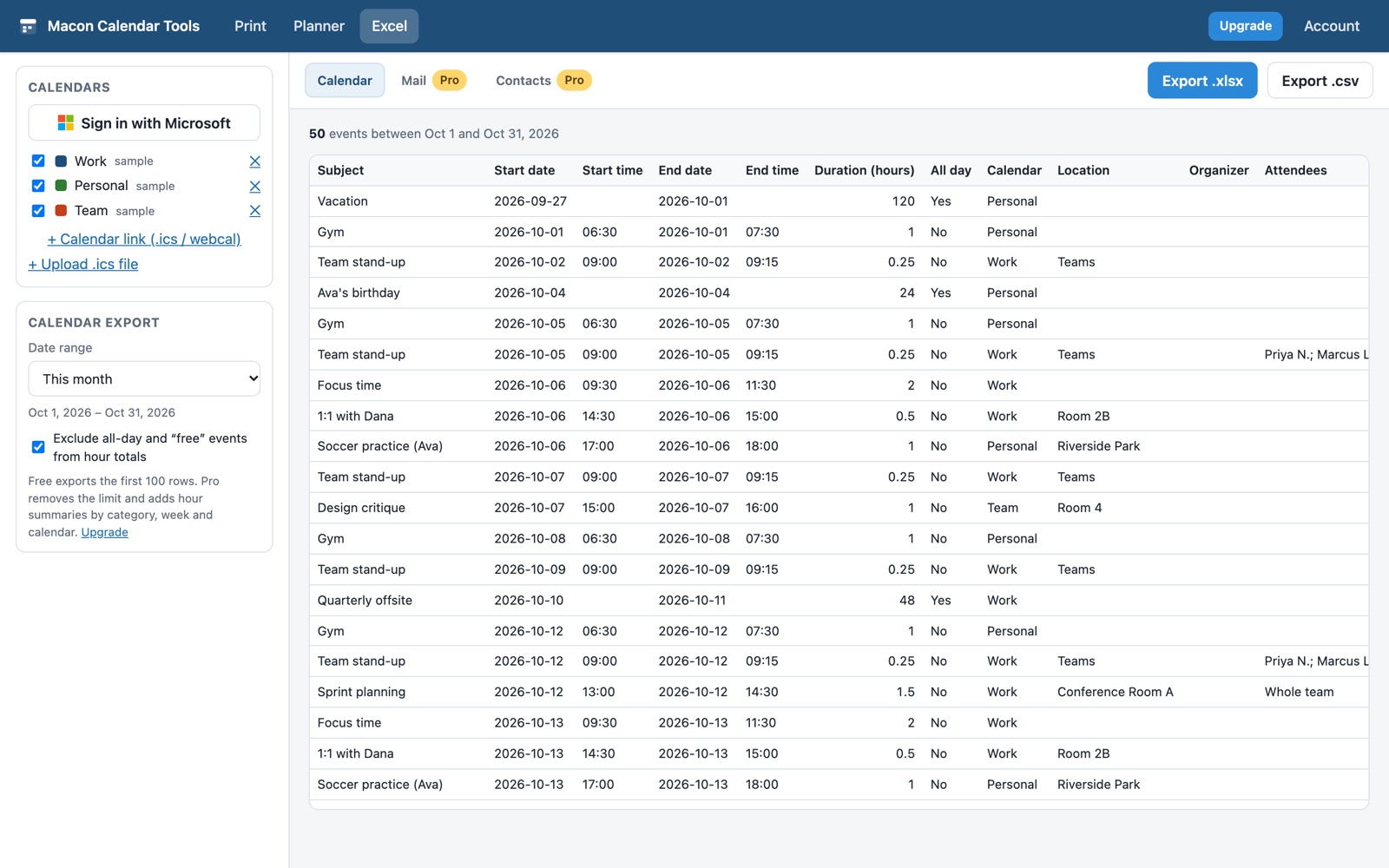Export events as .xlsx
This screenshot has width=1389, height=868.
[x=1202, y=81]
